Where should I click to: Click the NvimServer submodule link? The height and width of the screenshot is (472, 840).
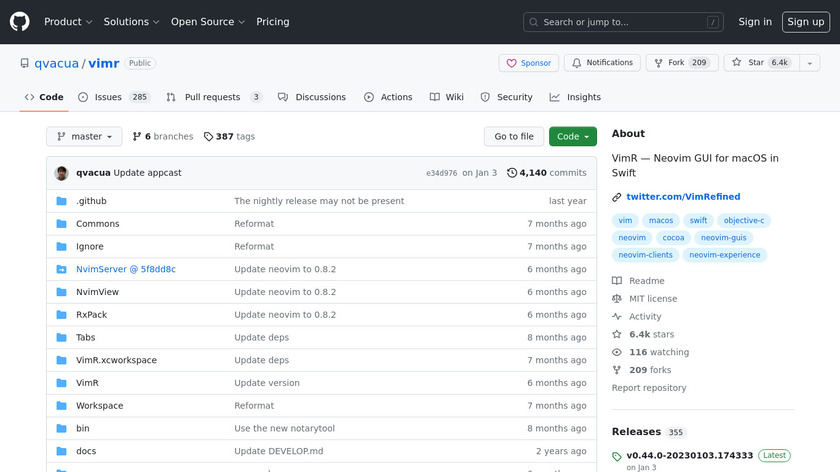(125, 269)
